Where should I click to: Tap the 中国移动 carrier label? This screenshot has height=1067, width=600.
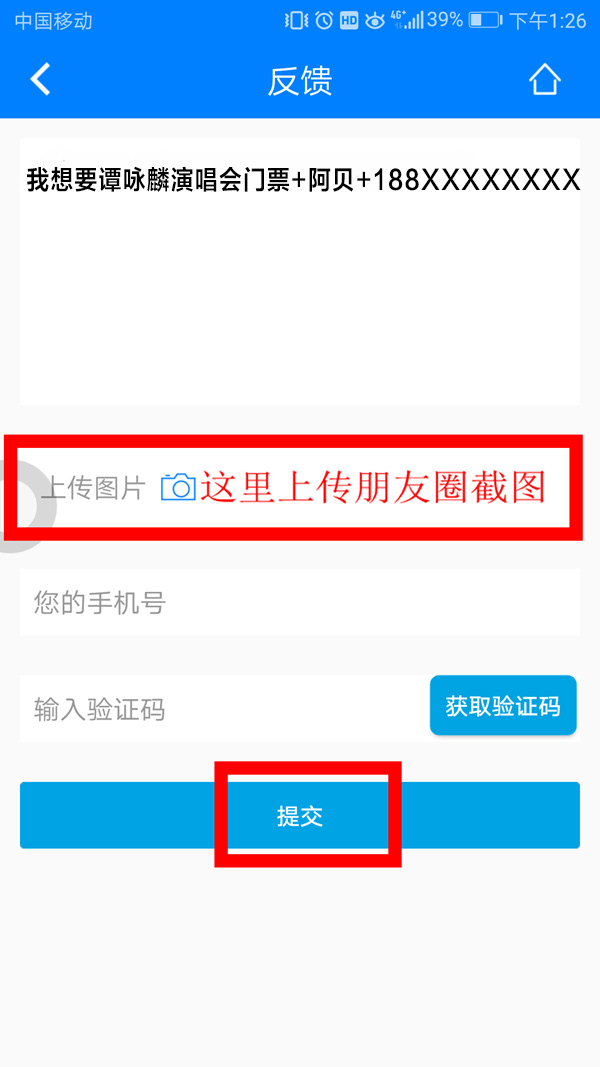(53, 21)
